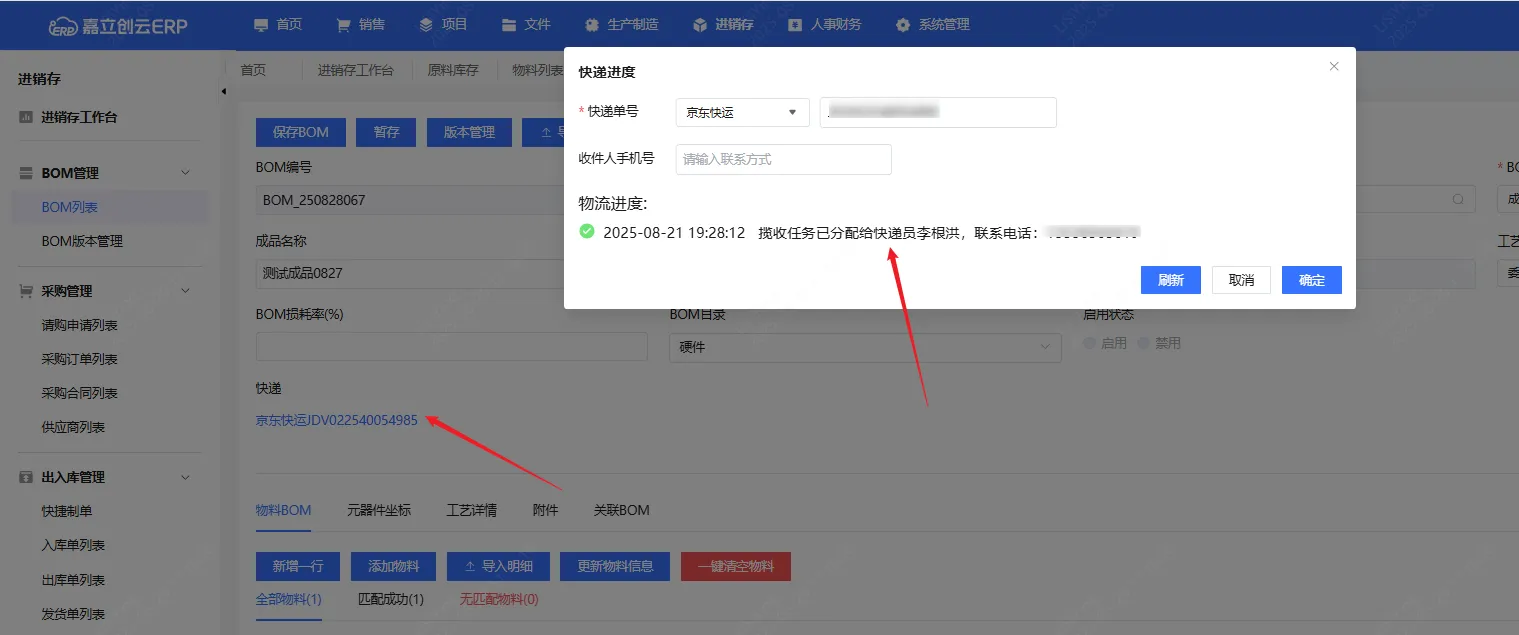Close the 快递进度 dialog with X
The image size is (1519, 635).
click(x=1333, y=67)
